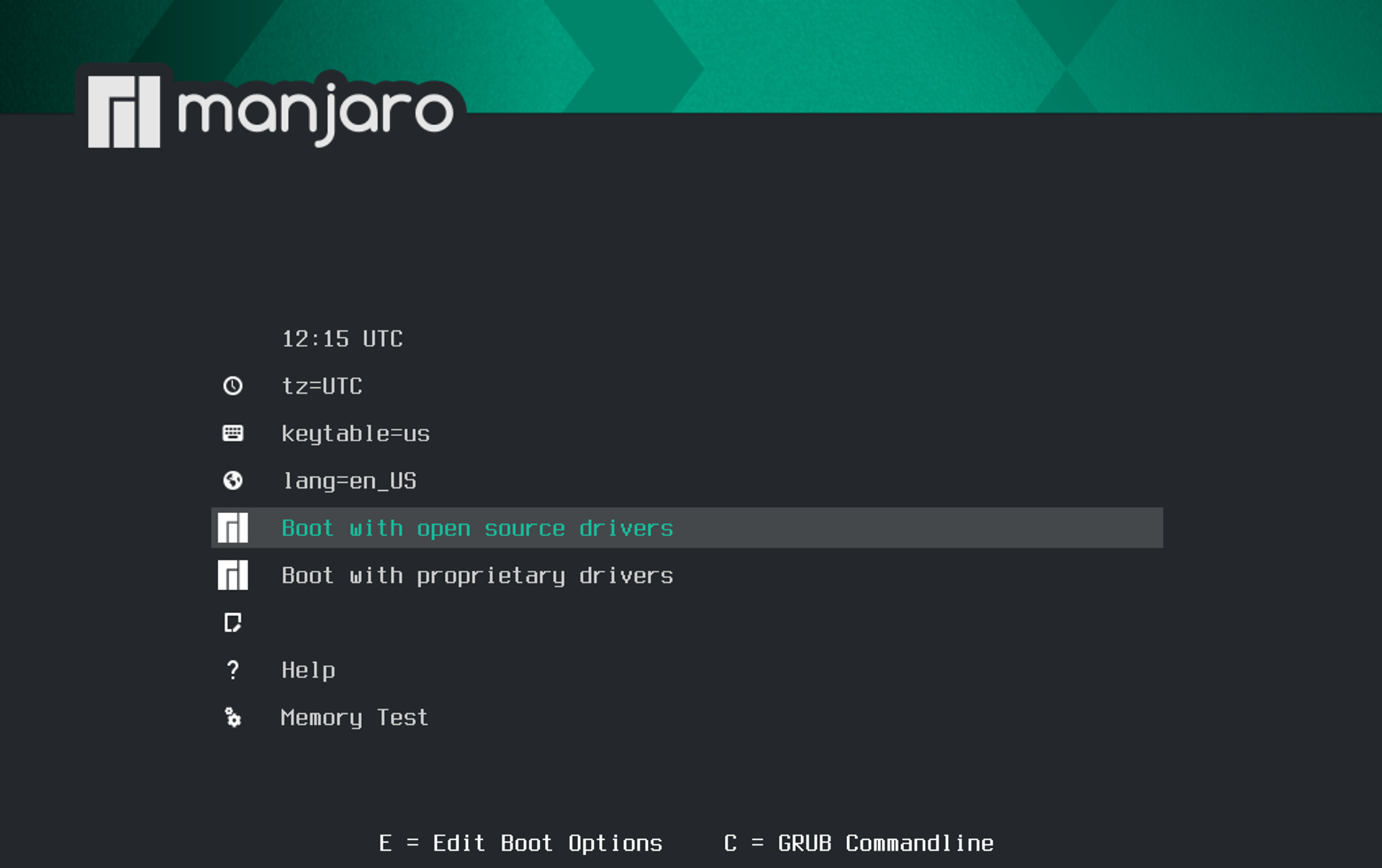Click the E = Edit Boot Options hint
The height and width of the screenshot is (868, 1382).
coord(520,843)
